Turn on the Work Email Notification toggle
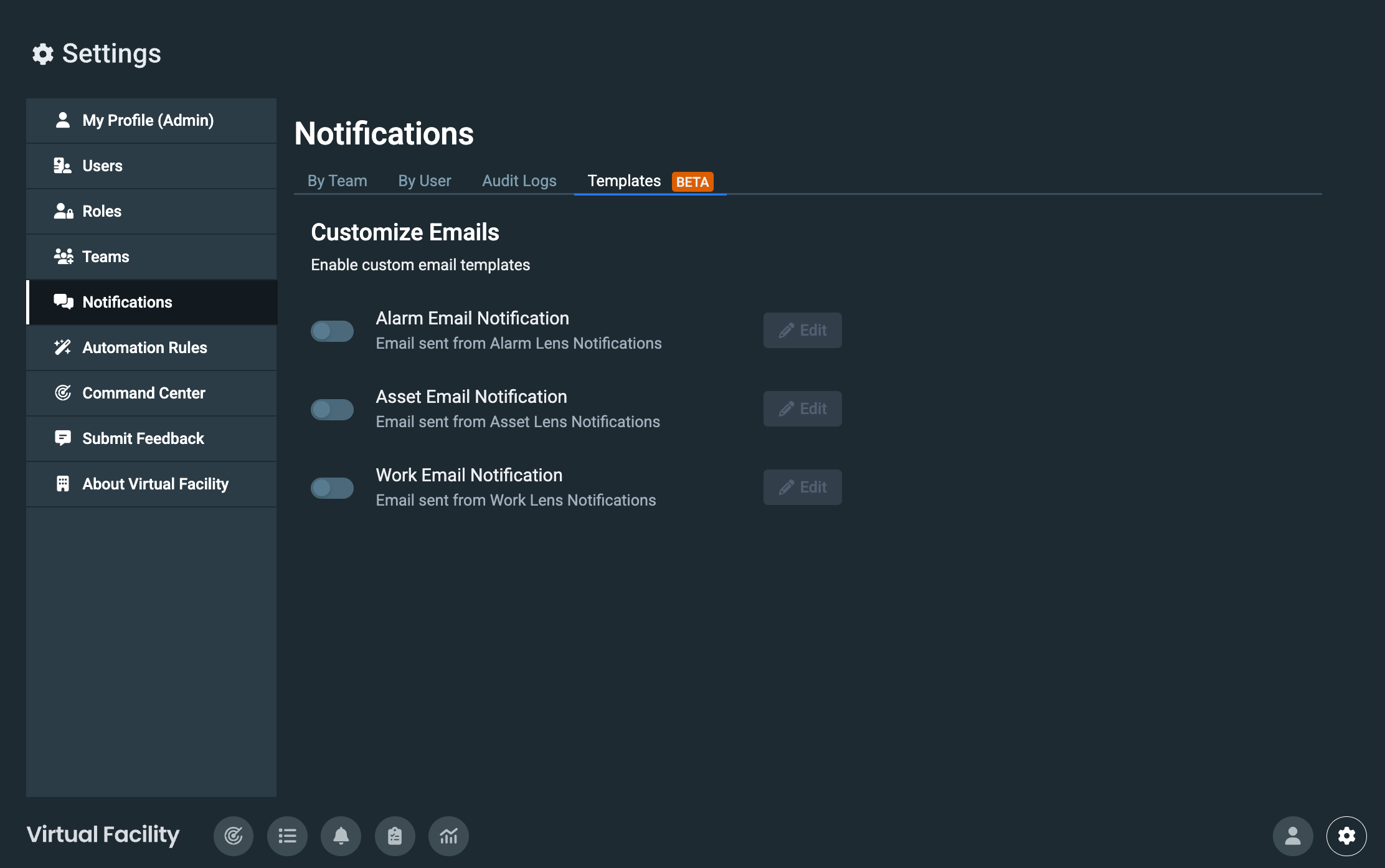Screen dimensions: 1385x868 pyautogui.click(x=332, y=488)
